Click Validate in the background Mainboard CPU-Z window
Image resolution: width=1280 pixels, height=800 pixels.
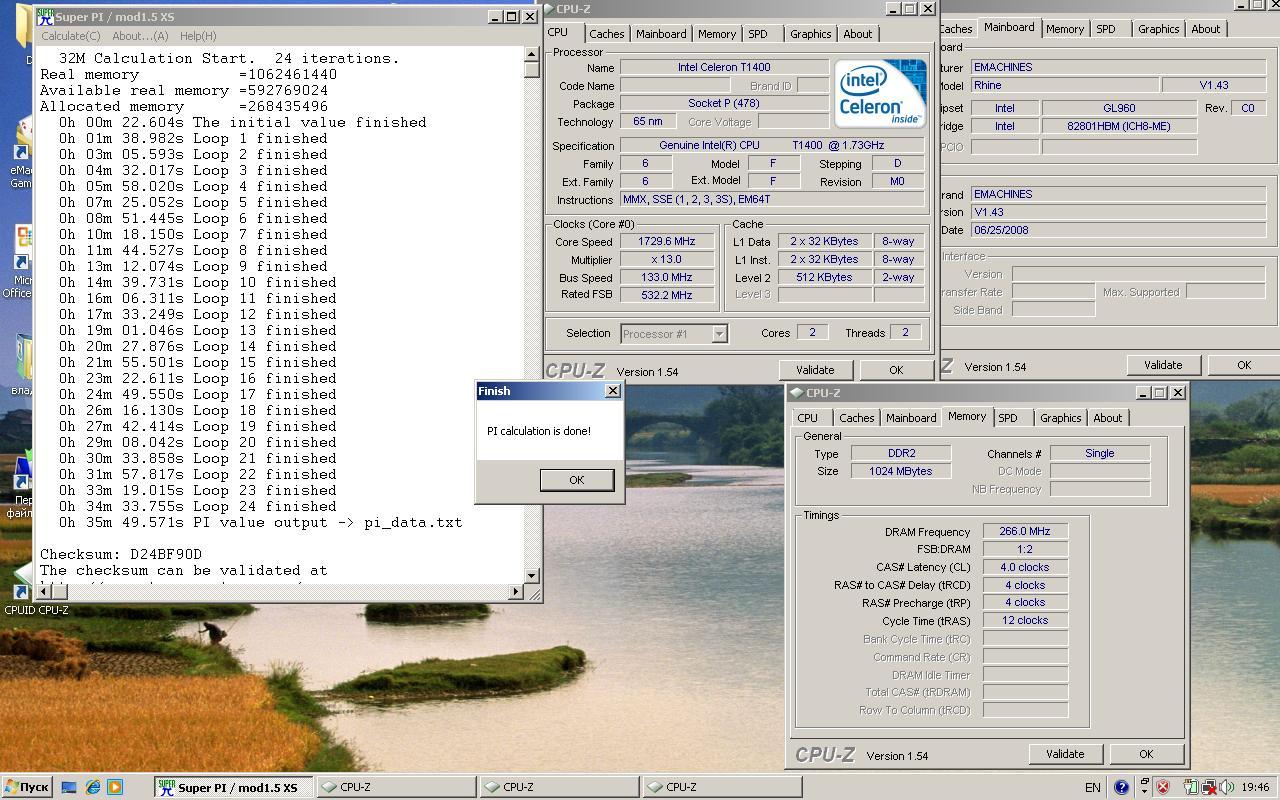1163,365
